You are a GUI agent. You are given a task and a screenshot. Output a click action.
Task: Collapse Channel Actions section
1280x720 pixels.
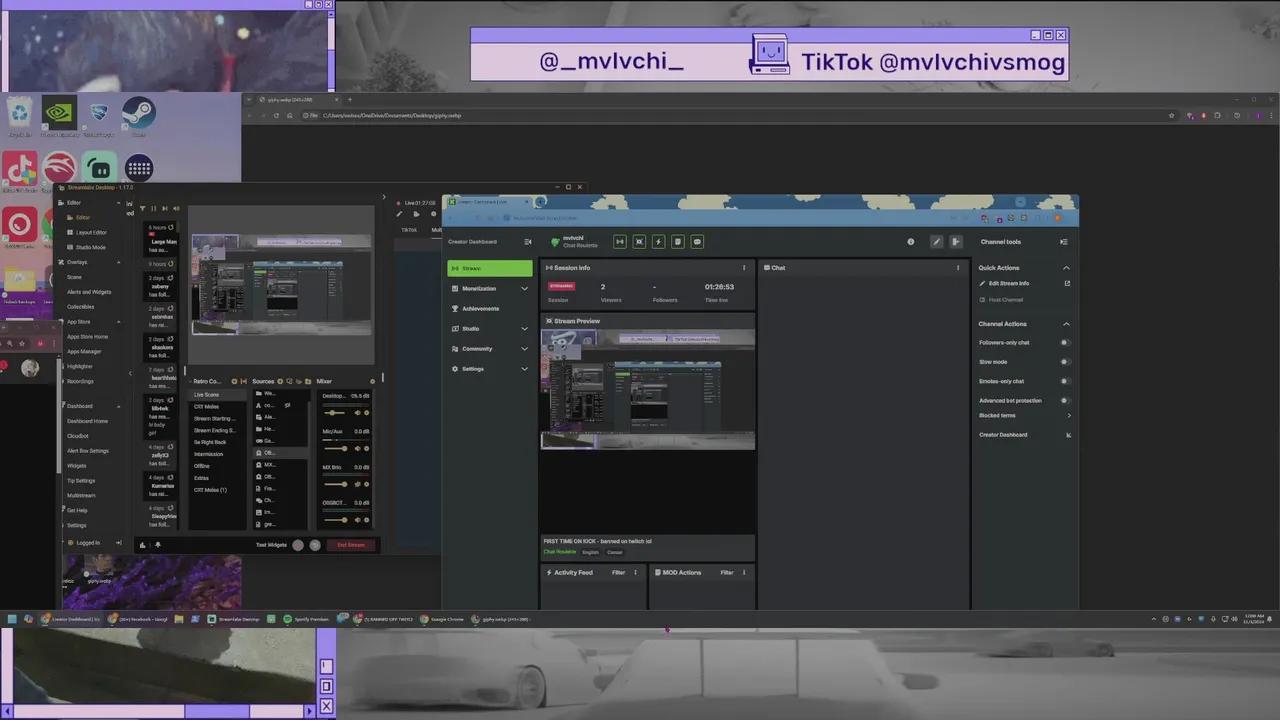point(1066,324)
